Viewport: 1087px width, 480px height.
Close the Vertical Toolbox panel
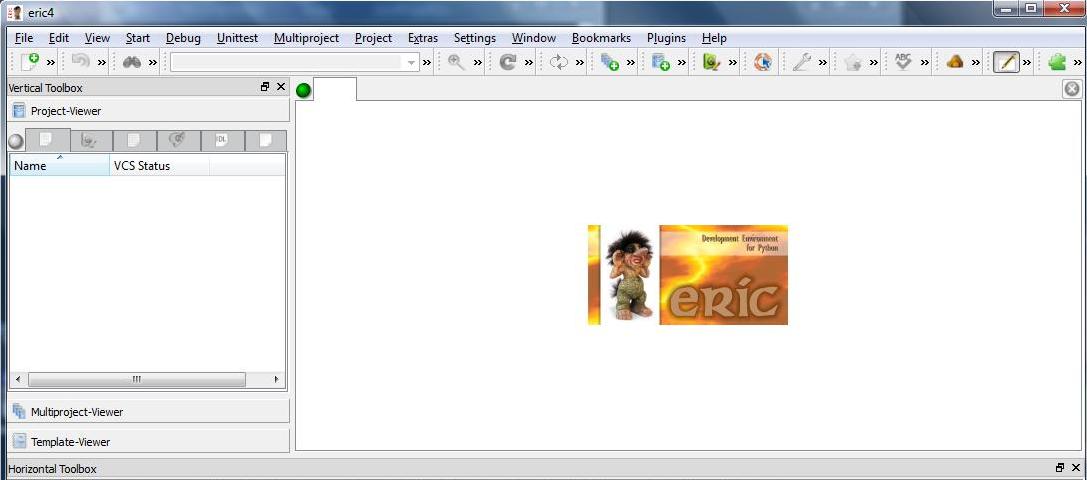[281, 87]
